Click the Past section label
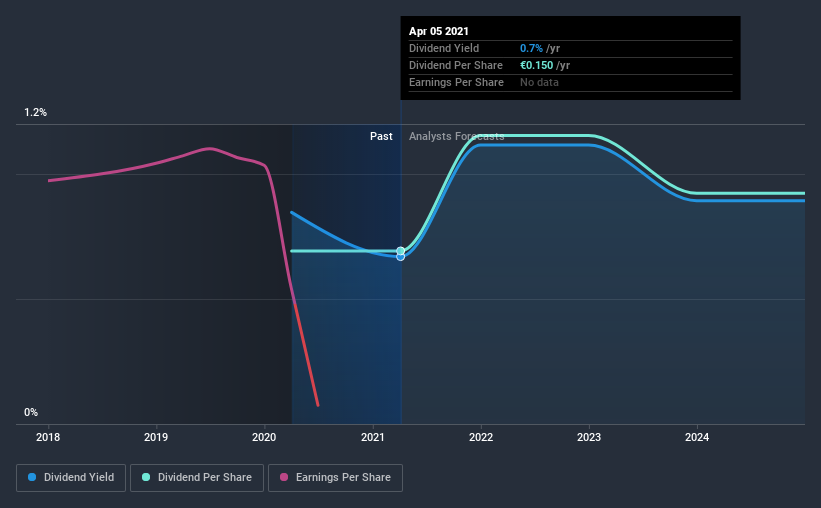821x508 pixels. pyautogui.click(x=381, y=136)
